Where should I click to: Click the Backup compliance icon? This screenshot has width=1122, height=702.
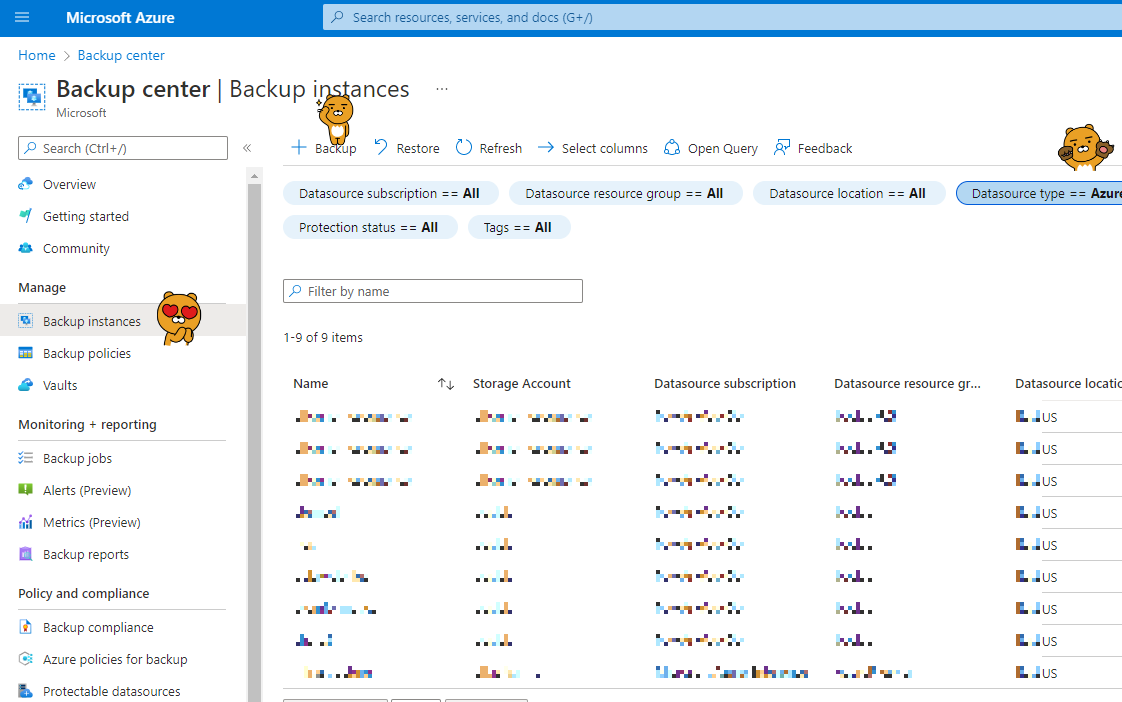click(26, 627)
